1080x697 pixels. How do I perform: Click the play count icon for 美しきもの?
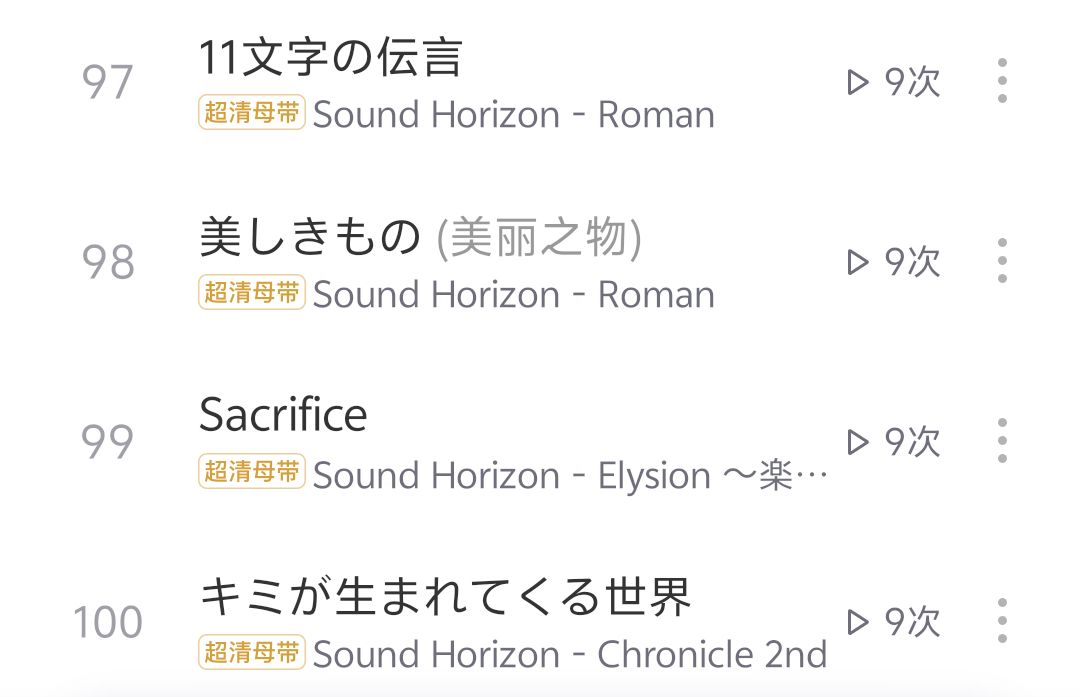(x=857, y=262)
